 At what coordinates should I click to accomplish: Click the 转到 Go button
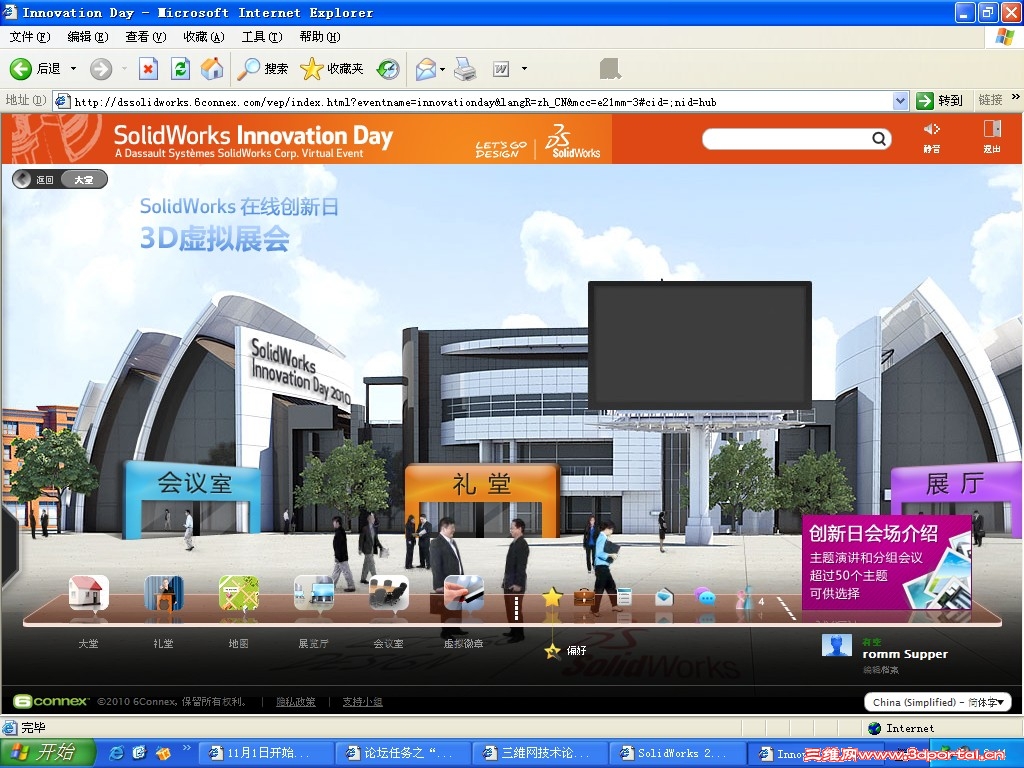(940, 101)
